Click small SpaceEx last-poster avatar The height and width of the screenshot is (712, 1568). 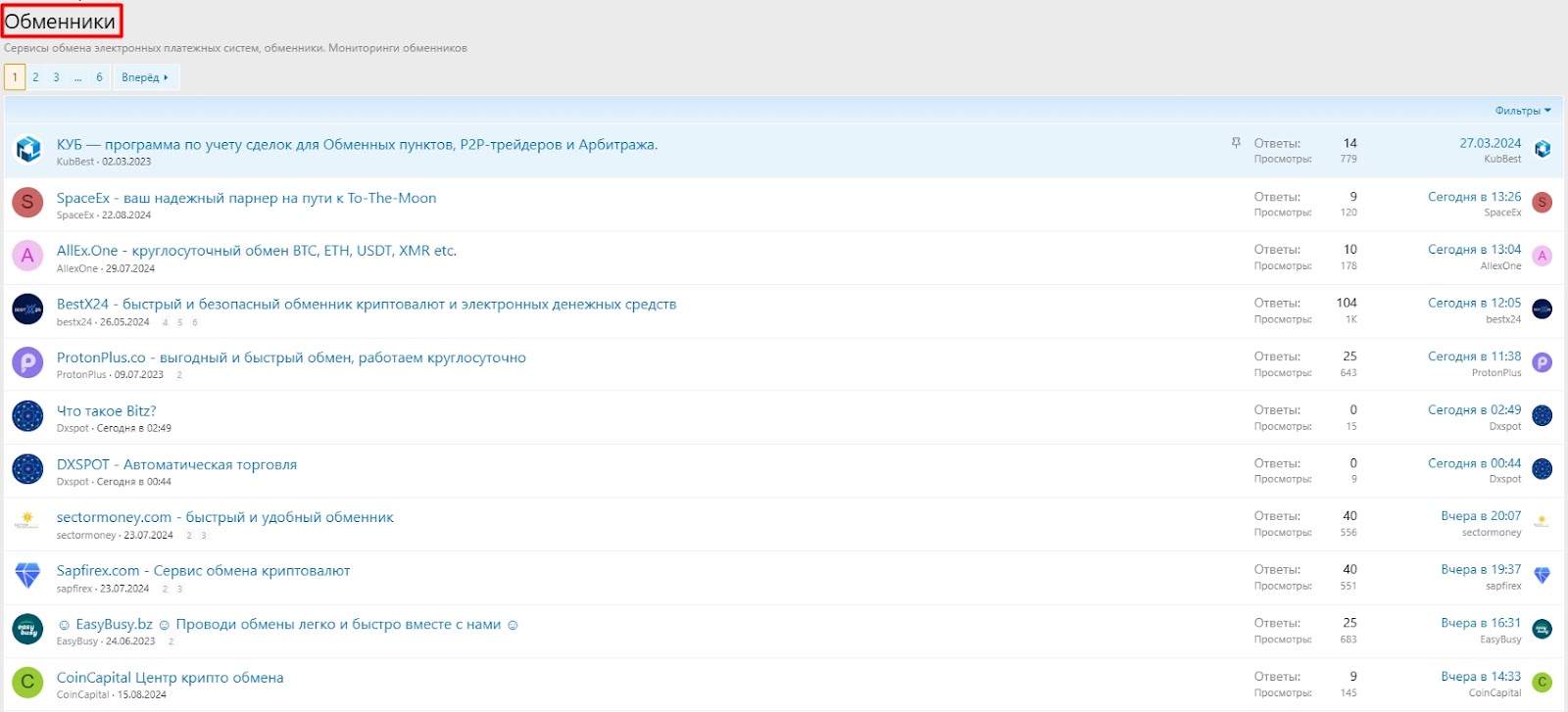pyautogui.click(x=1543, y=203)
